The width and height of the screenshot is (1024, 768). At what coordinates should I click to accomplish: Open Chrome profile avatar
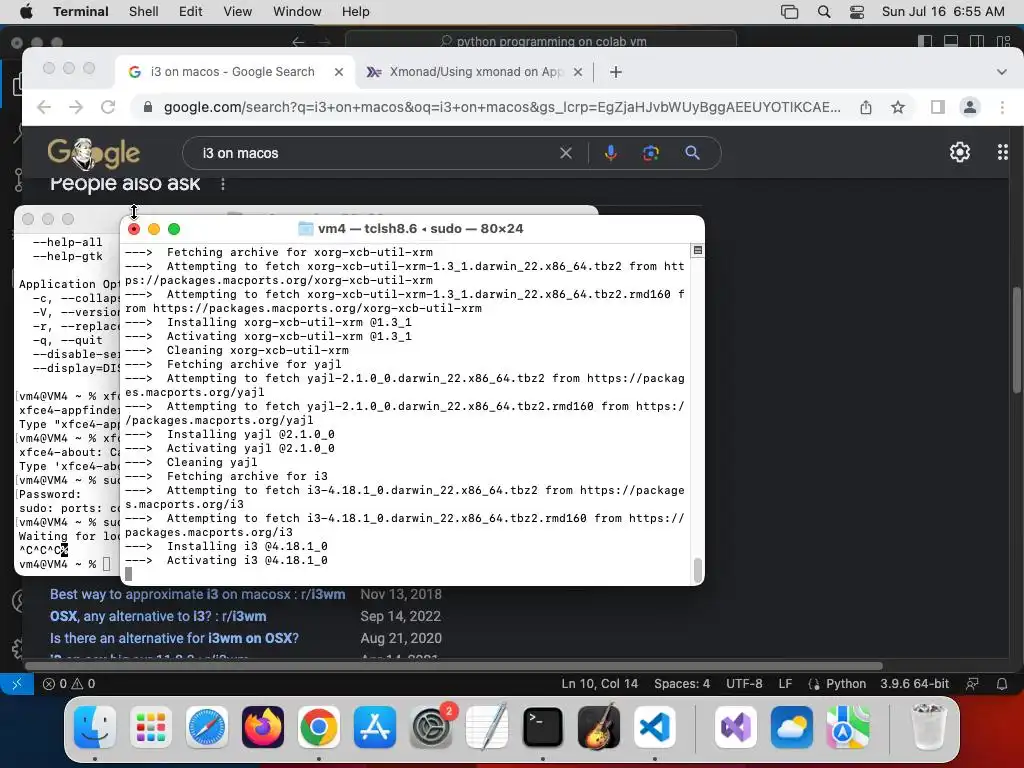click(970, 107)
